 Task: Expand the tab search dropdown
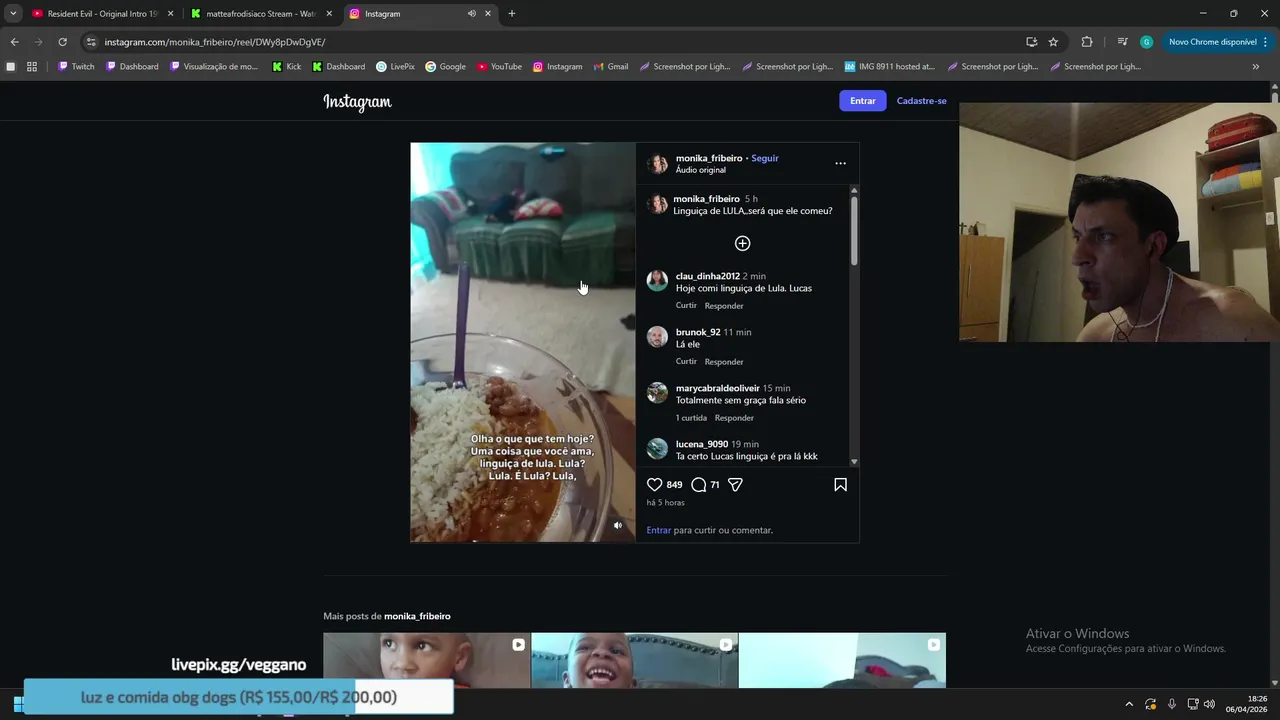(13, 14)
